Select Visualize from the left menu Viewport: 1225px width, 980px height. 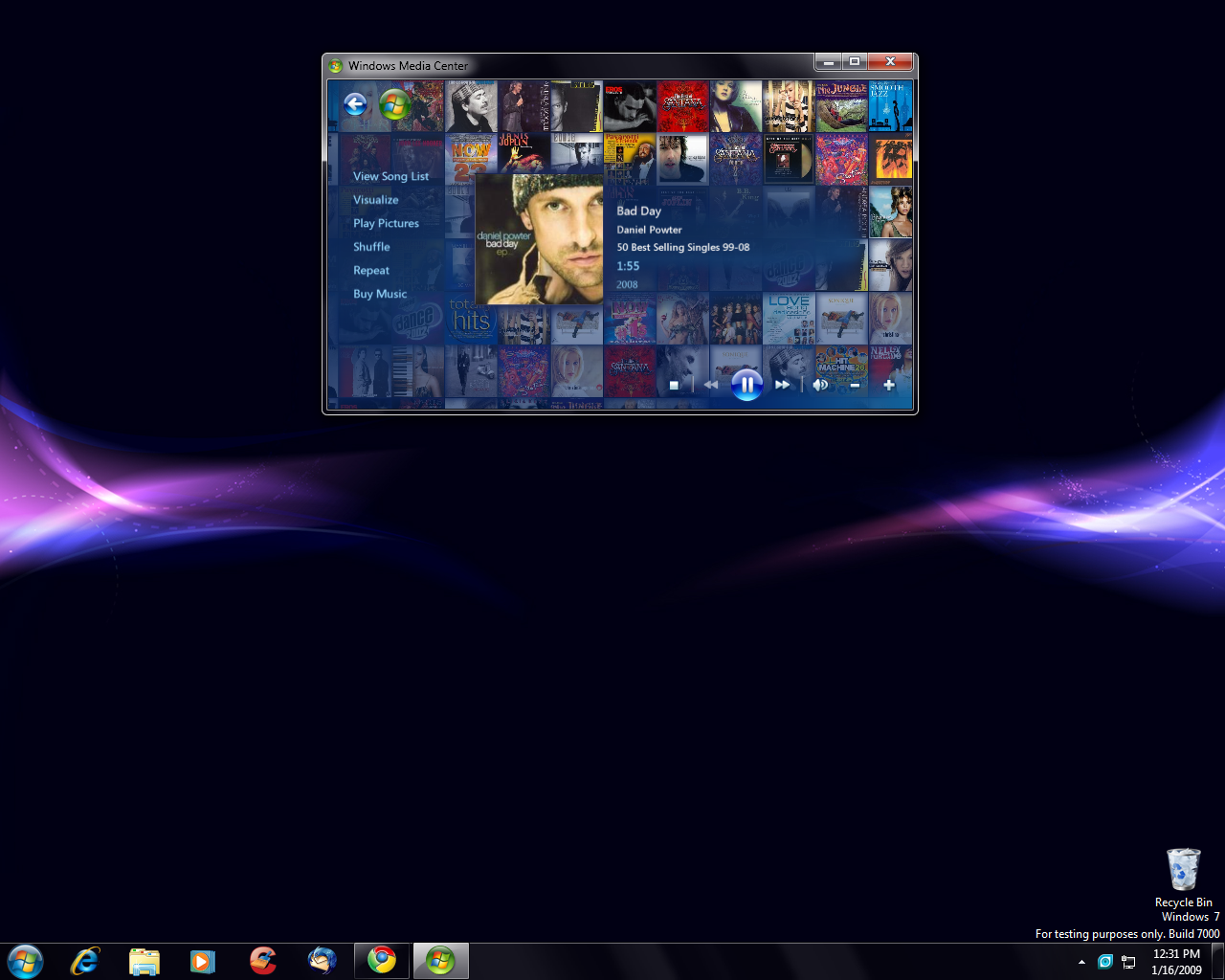coord(375,200)
